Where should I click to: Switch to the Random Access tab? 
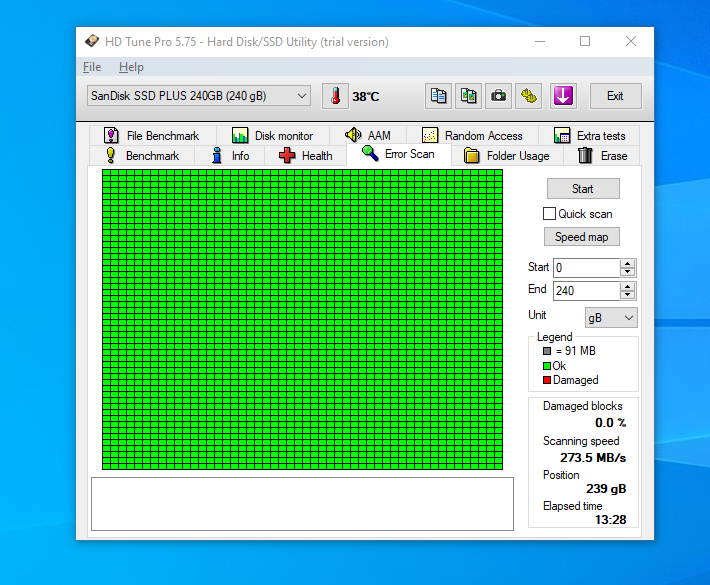472,135
